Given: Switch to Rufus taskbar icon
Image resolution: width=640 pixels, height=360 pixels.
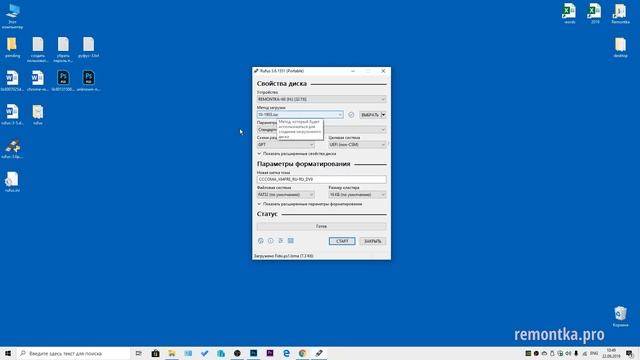Looking at the screenshot, I should click(319, 353).
